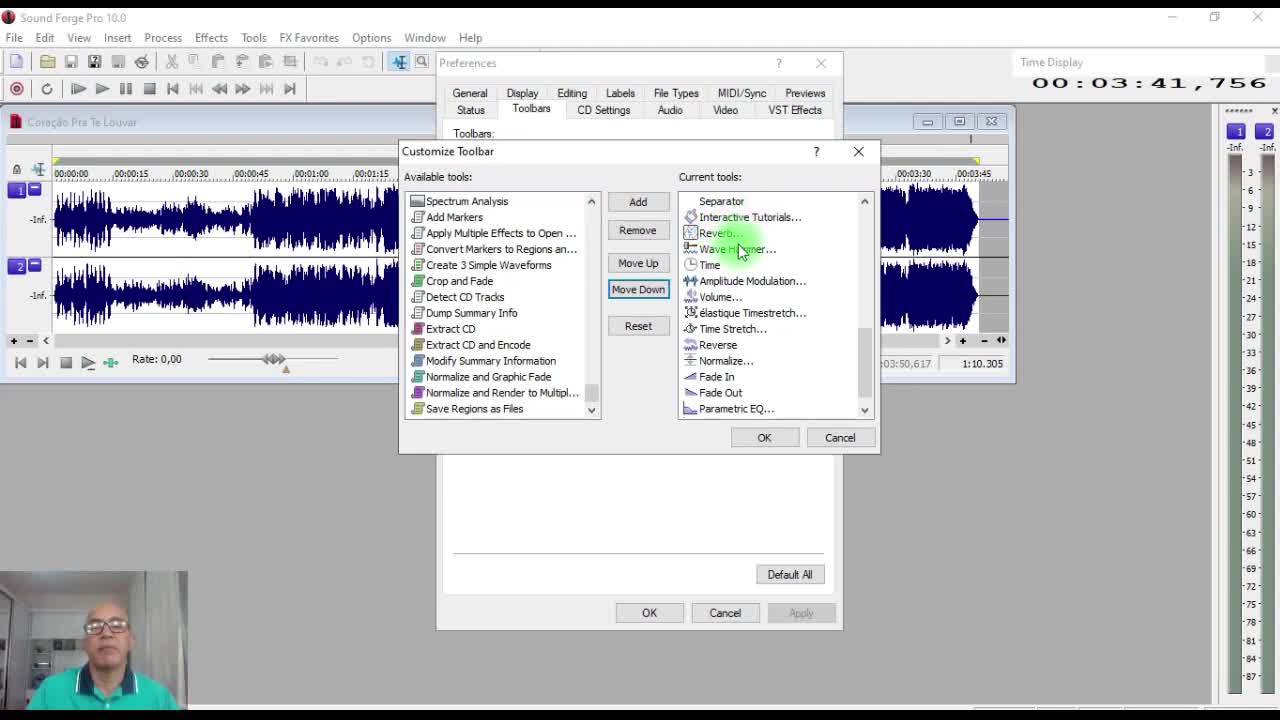The height and width of the screenshot is (720, 1280).
Task: Click the red Record button
Action: coord(17,89)
